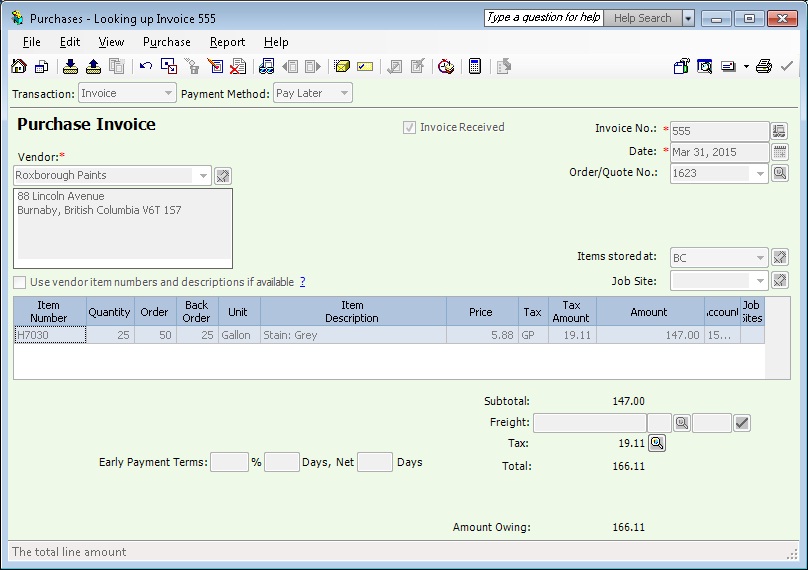Open the calendar icon beside Date field
Screen dimensions: 808x570
point(780,152)
